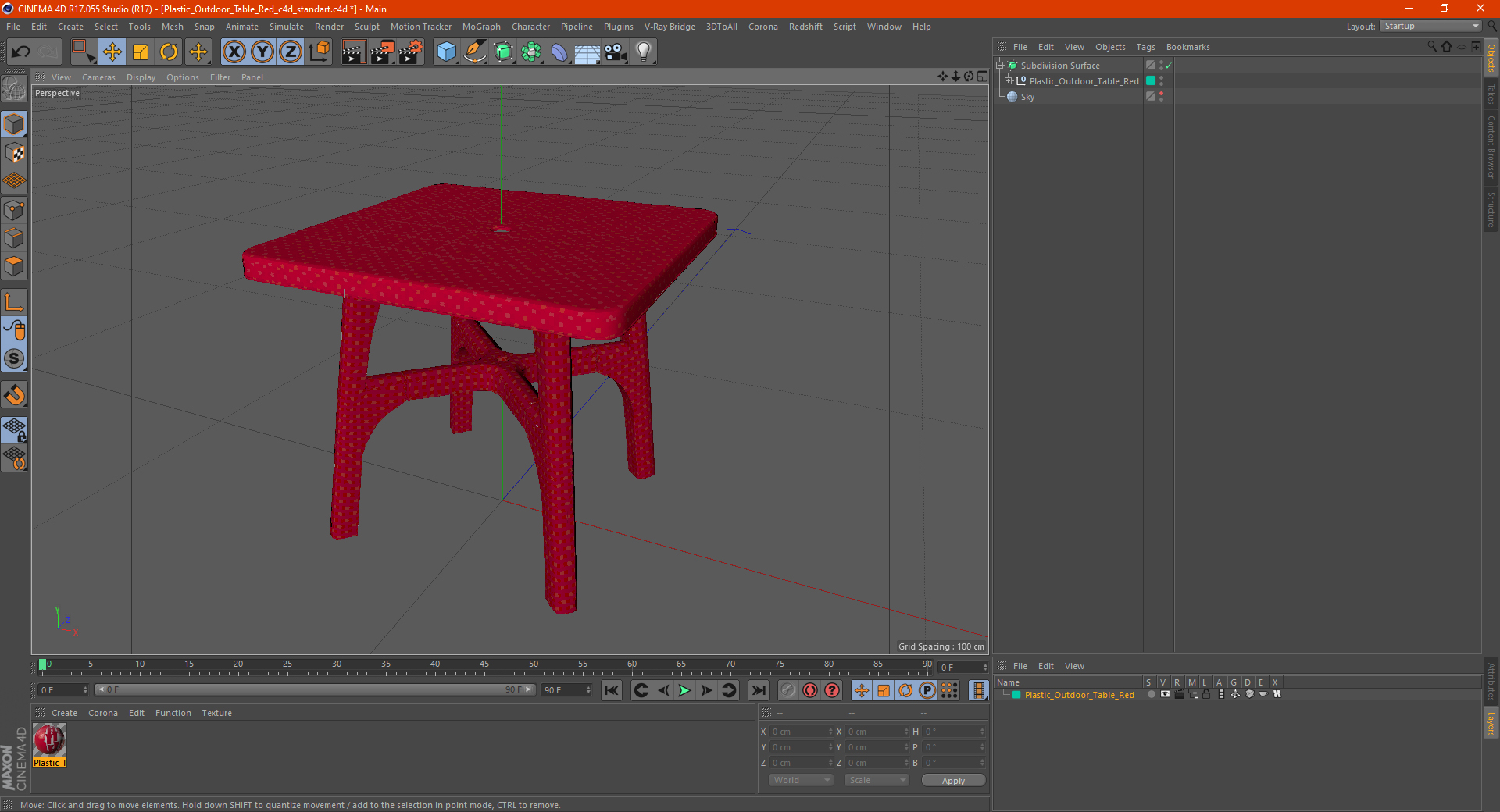Open the Structure side tab
This screenshot has height=812, width=1500.
[1491, 209]
